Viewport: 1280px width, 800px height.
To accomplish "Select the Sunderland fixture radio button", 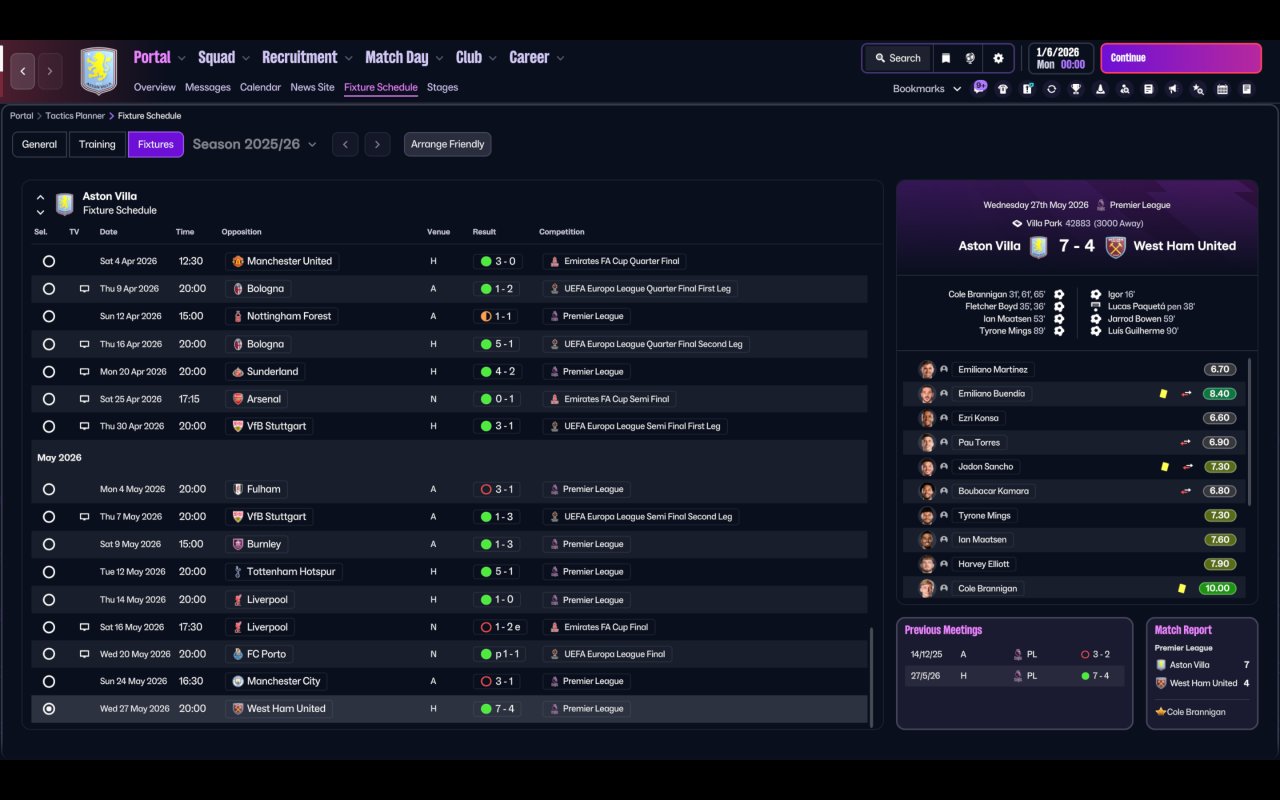I will (x=49, y=371).
